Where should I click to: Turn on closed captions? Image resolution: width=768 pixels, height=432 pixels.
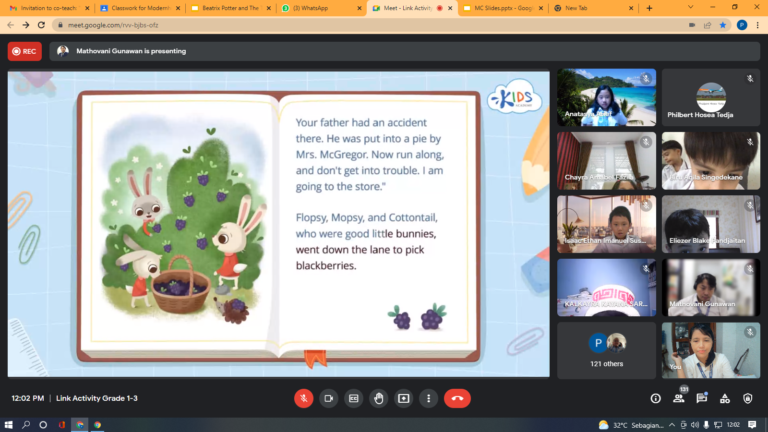(353, 398)
